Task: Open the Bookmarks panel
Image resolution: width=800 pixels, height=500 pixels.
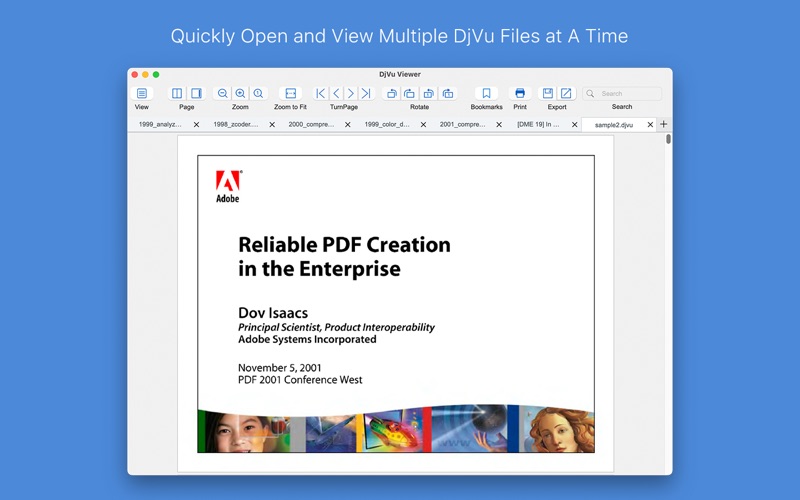Action: pos(486,93)
